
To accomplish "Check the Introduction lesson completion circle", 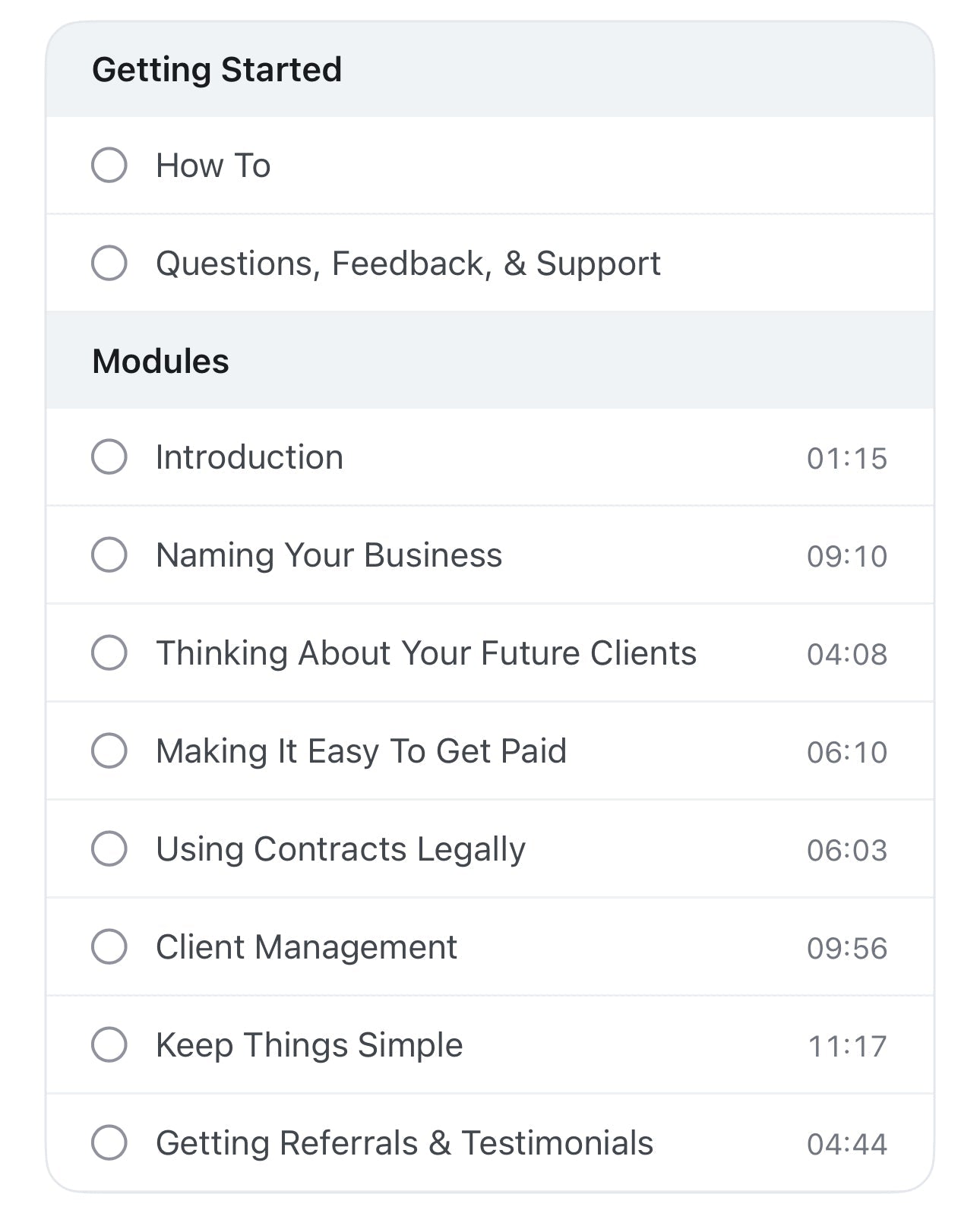I will (x=109, y=457).
